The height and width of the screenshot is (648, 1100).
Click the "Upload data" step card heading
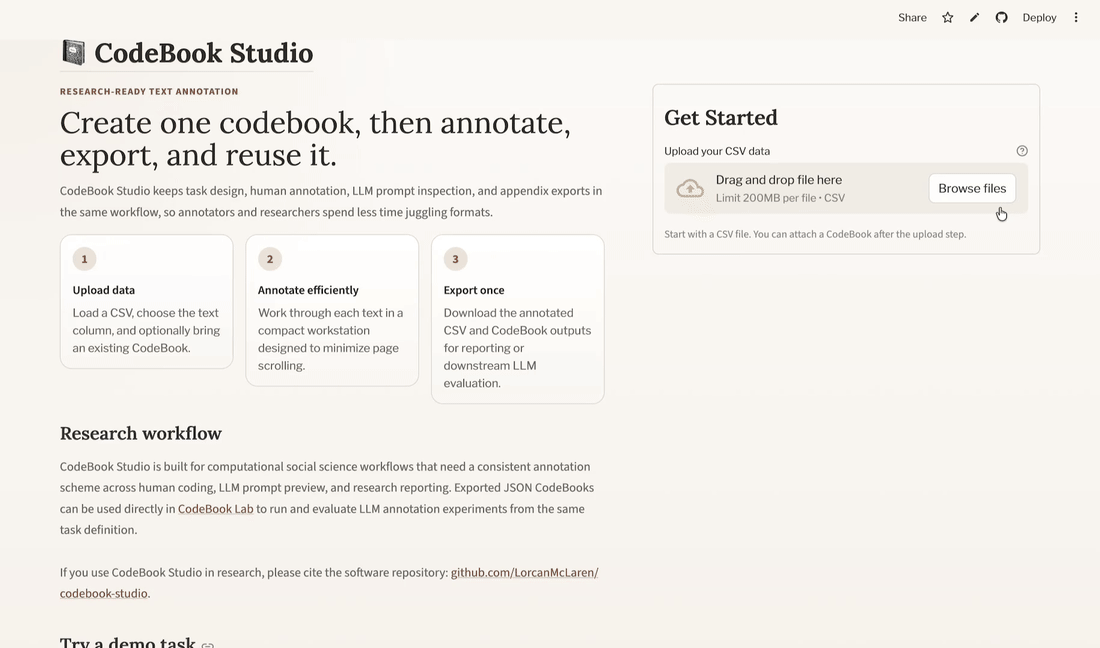coord(104,290)
